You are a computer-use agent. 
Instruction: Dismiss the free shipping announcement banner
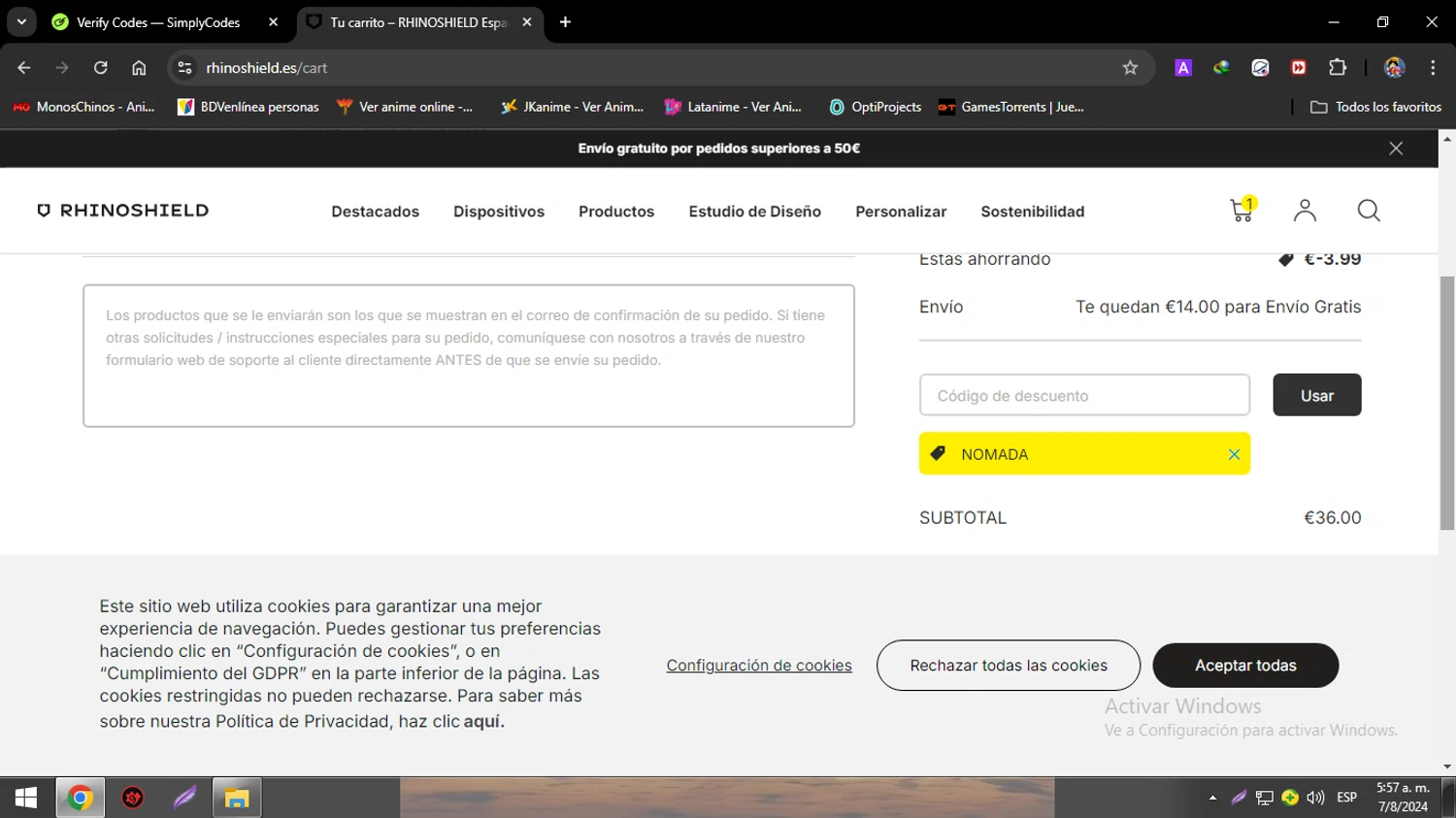pos(1396,148)
